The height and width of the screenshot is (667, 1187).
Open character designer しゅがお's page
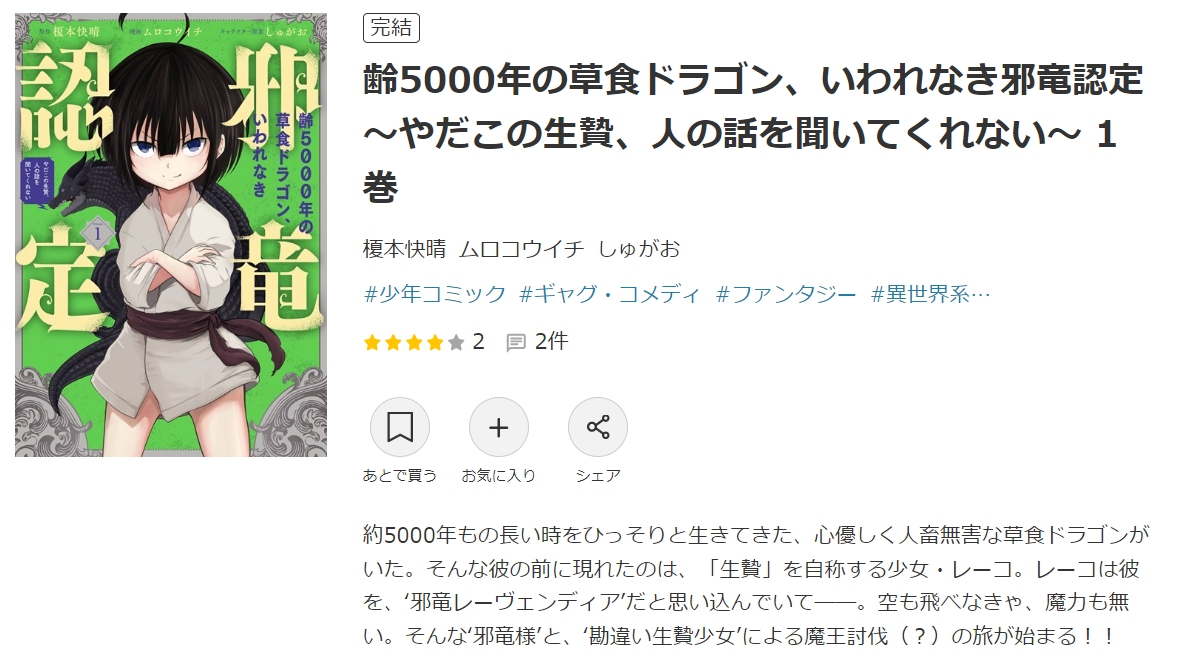(x=639, y=248)
